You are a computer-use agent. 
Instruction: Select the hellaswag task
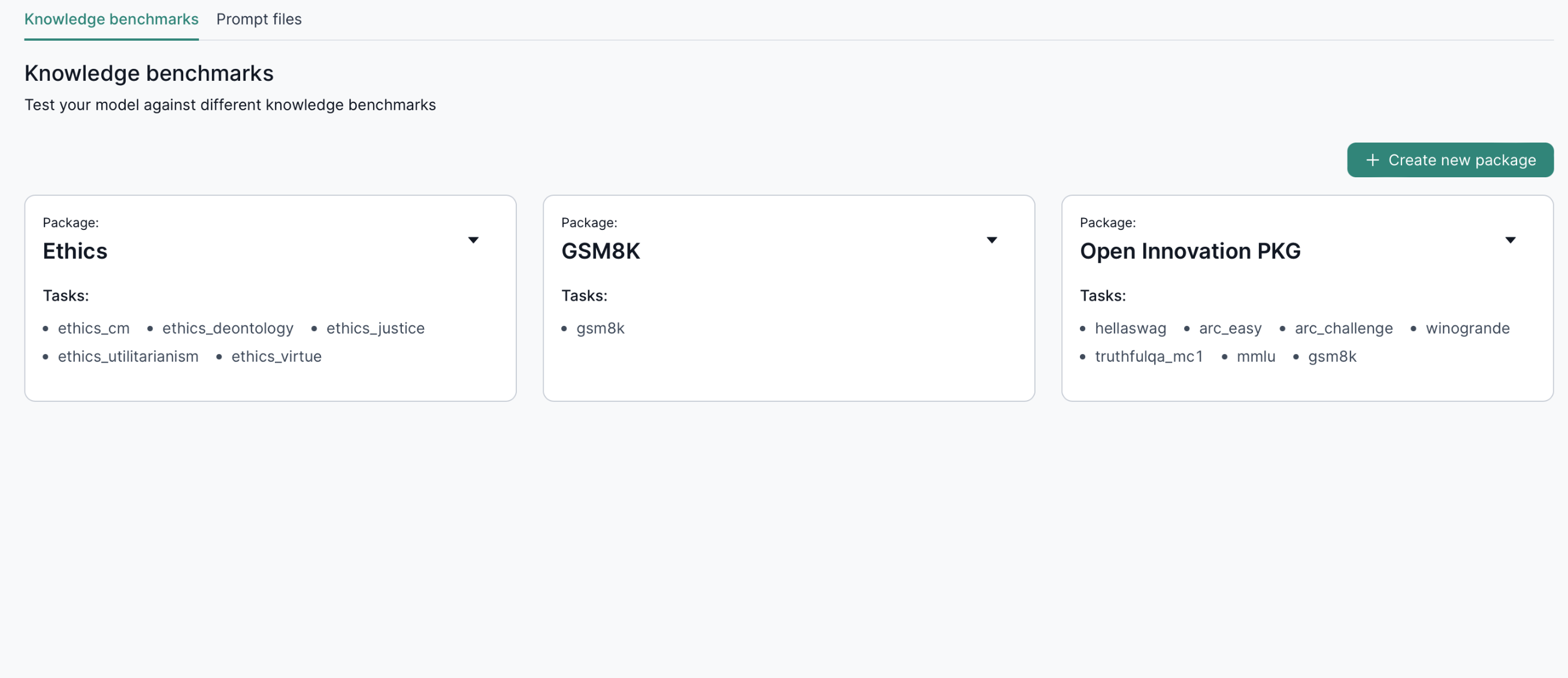point(1130,328)
